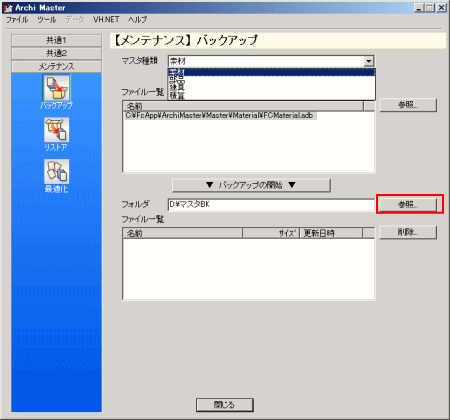Screen dimensions: 450x420
Task: Click the Archi Master title bar icon
Action: coord(8,8)
